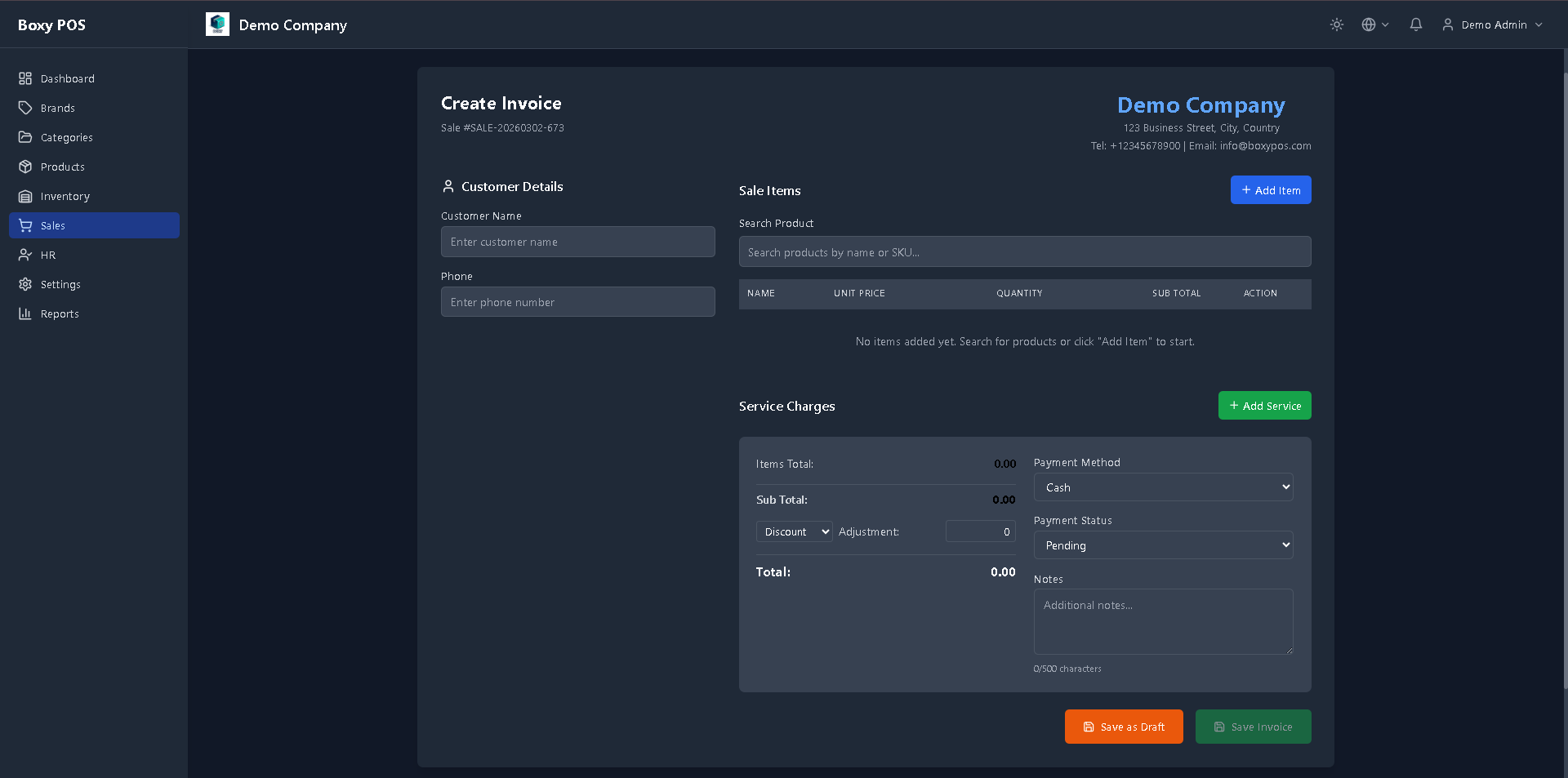Click the company email info@boxypos.com text
1568x778 pixels.
click(x=1265, y=146)
